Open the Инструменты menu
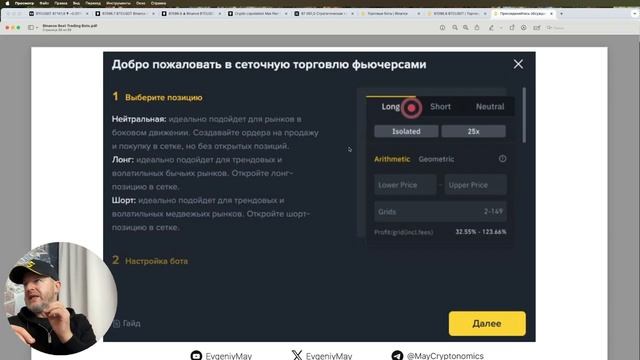 pyautogui.click(x=118, y=3)
